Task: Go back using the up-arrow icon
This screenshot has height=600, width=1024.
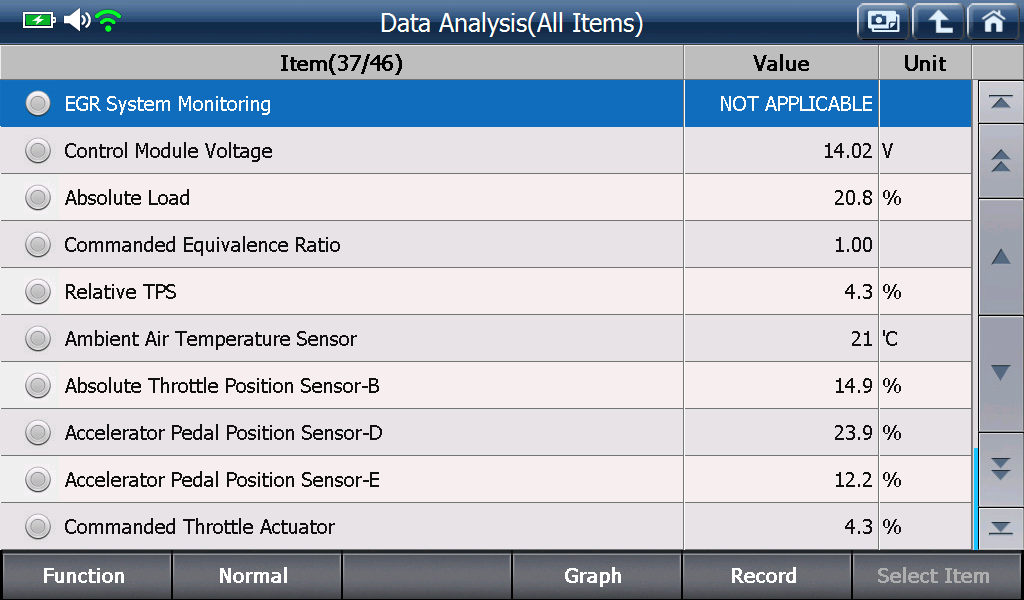Action: coord(938,22)
